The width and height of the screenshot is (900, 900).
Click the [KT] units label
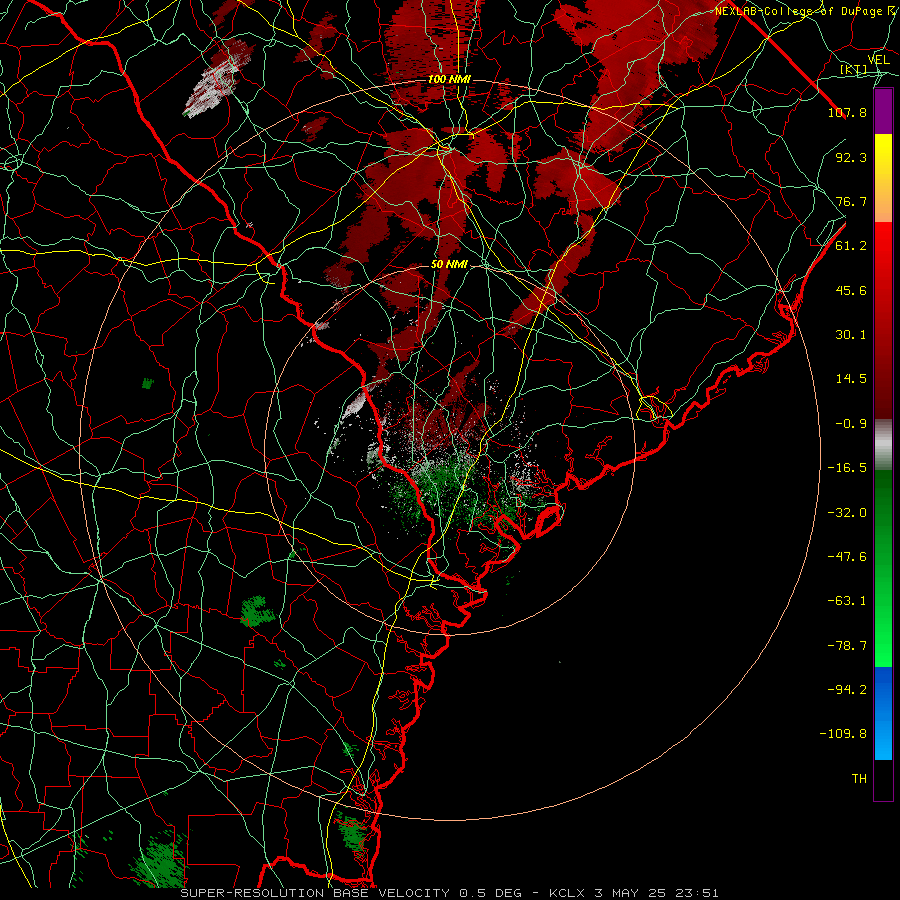[854, 69]
